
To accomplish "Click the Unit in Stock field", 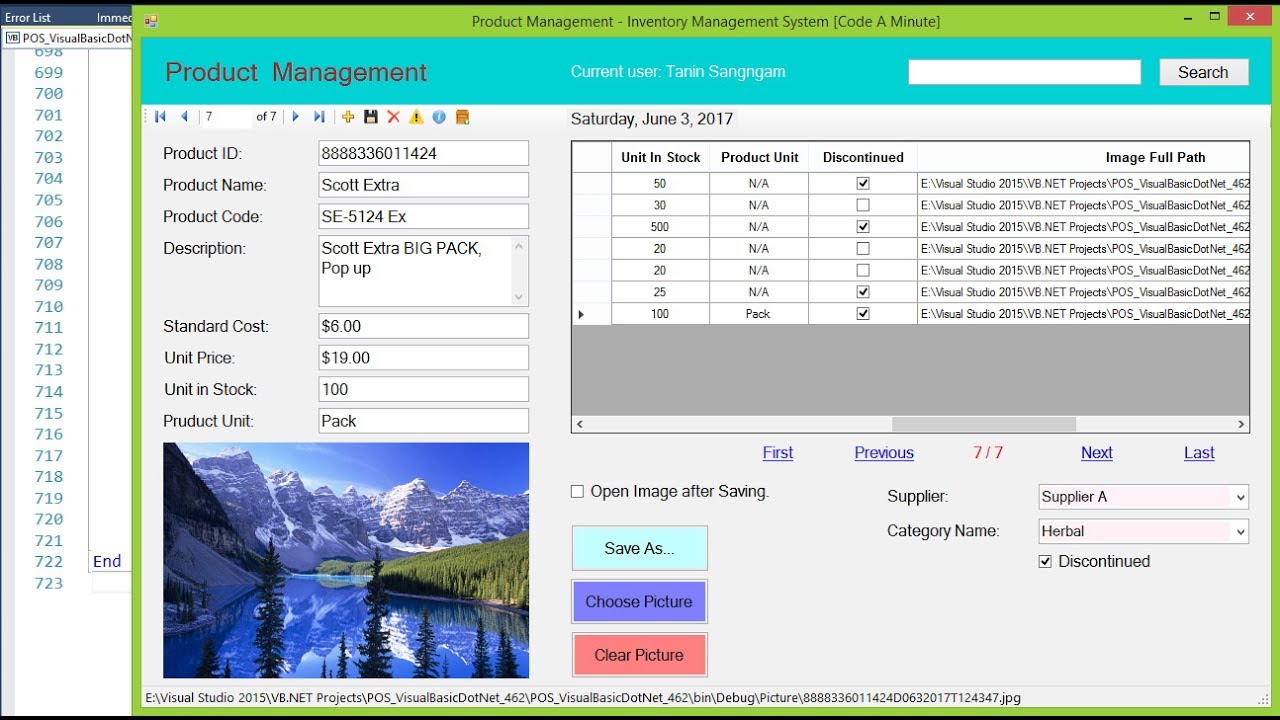I will point(423,389).
